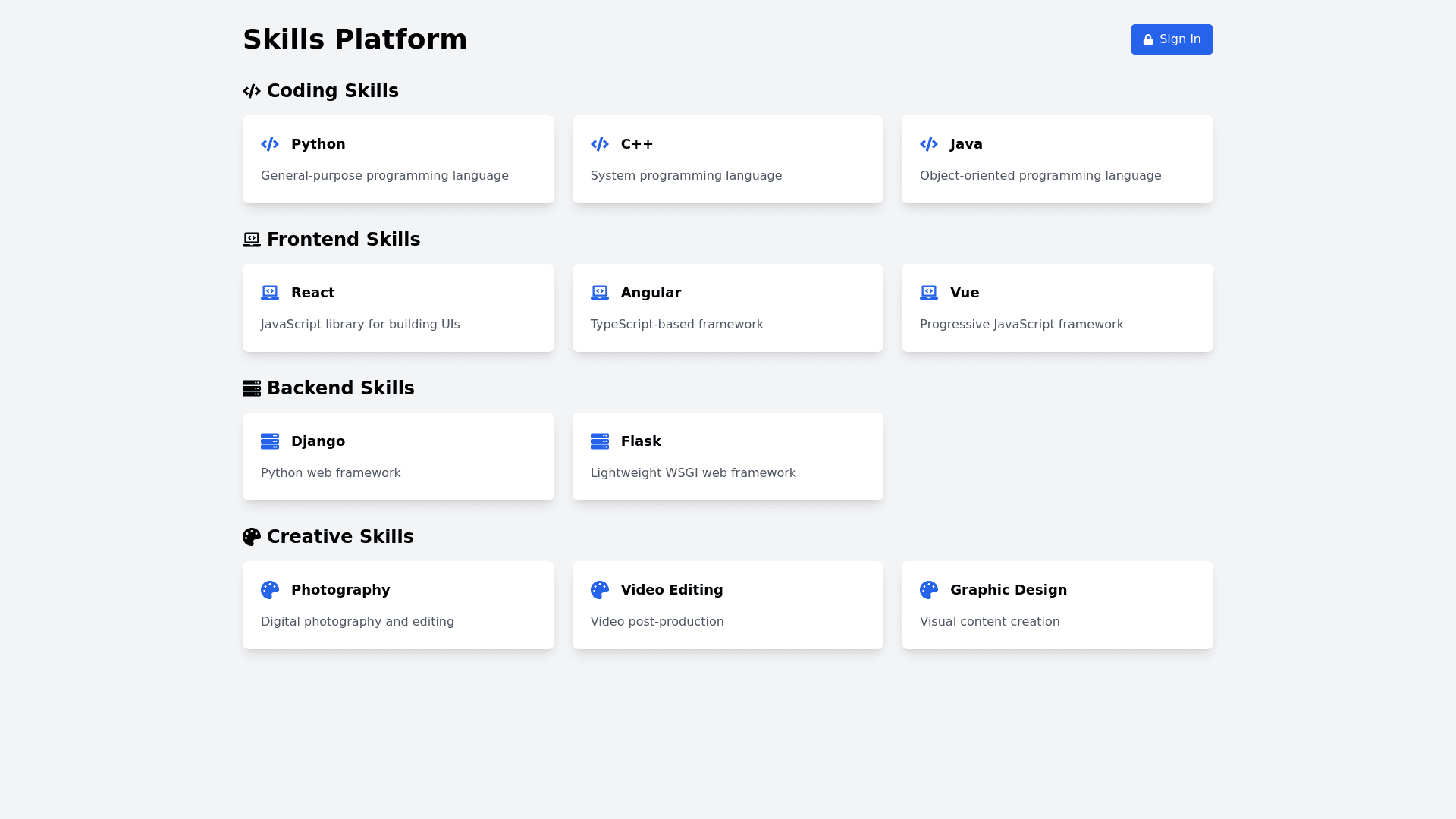Screen dimensions: 1456x819
Task: Click the server icon beside Flask
Action: [599, 441]
